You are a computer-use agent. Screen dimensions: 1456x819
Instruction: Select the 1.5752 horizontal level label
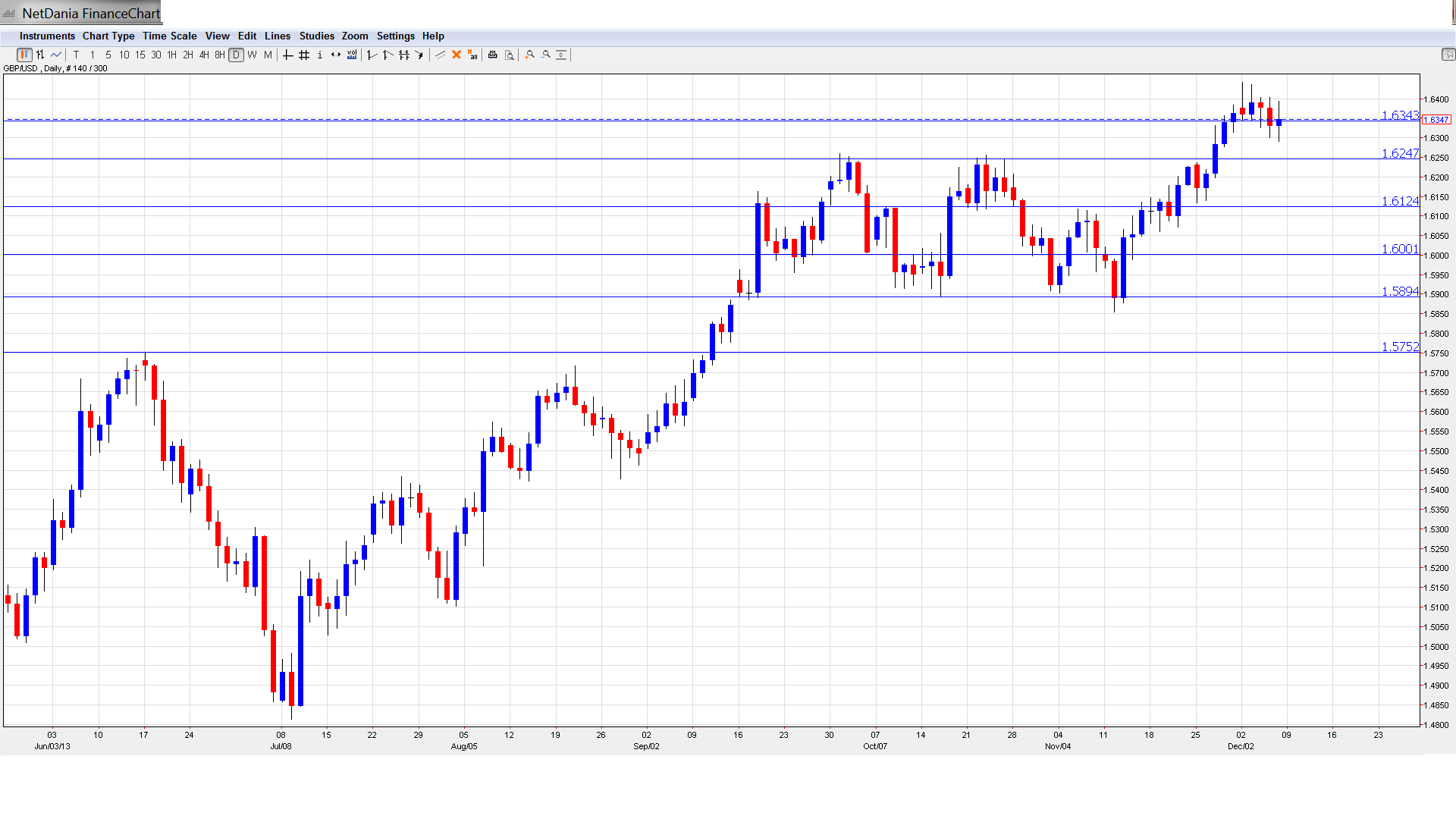click(x=1400, y=347)
